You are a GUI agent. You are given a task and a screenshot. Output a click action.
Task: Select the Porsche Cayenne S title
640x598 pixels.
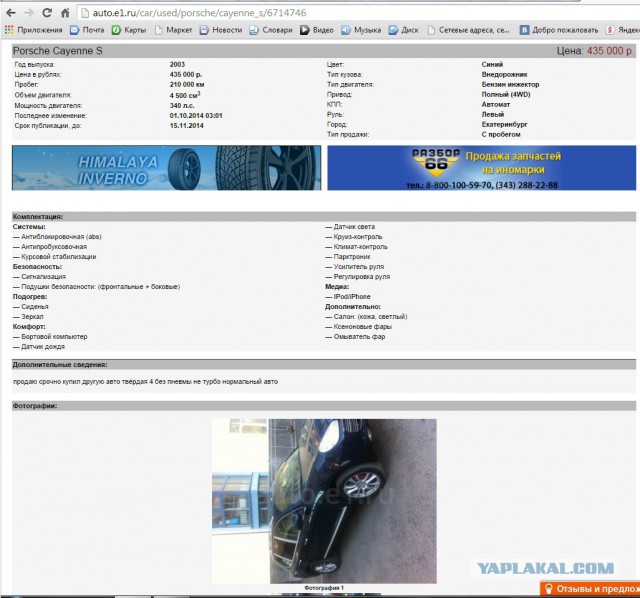tap(58, 51)
